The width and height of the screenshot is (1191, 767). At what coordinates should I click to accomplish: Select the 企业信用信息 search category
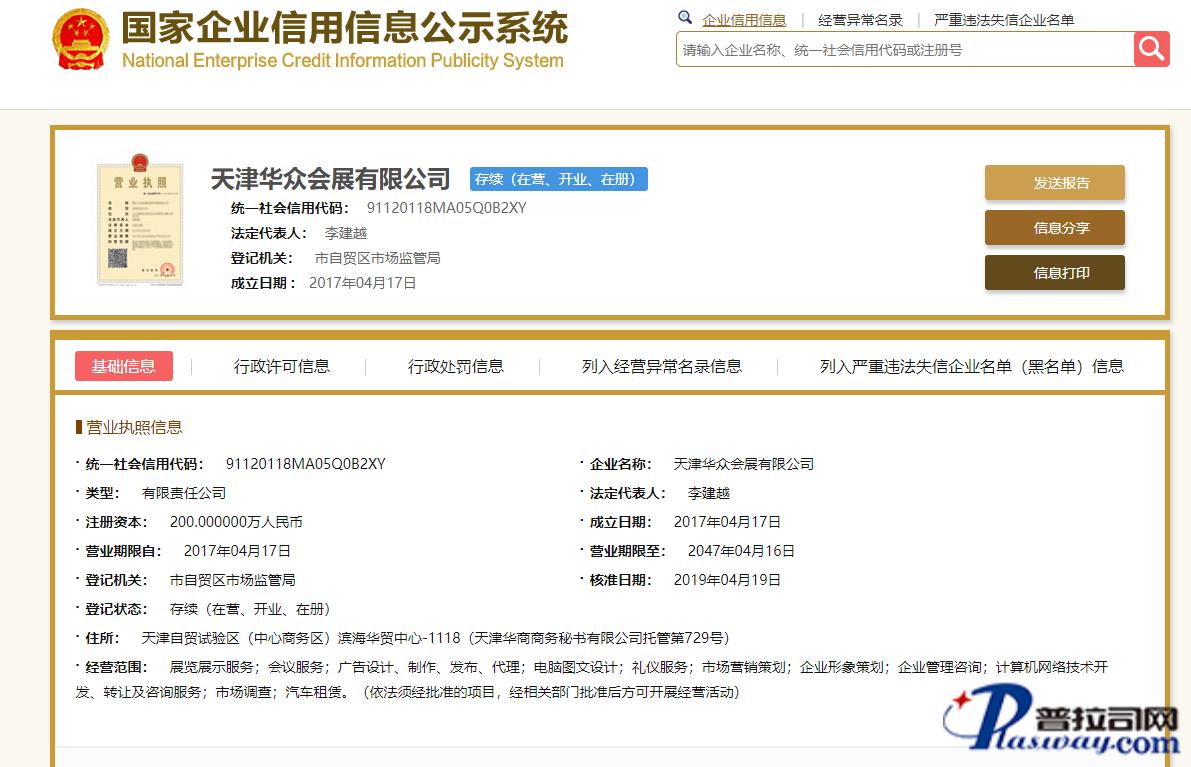pos(744,20)
